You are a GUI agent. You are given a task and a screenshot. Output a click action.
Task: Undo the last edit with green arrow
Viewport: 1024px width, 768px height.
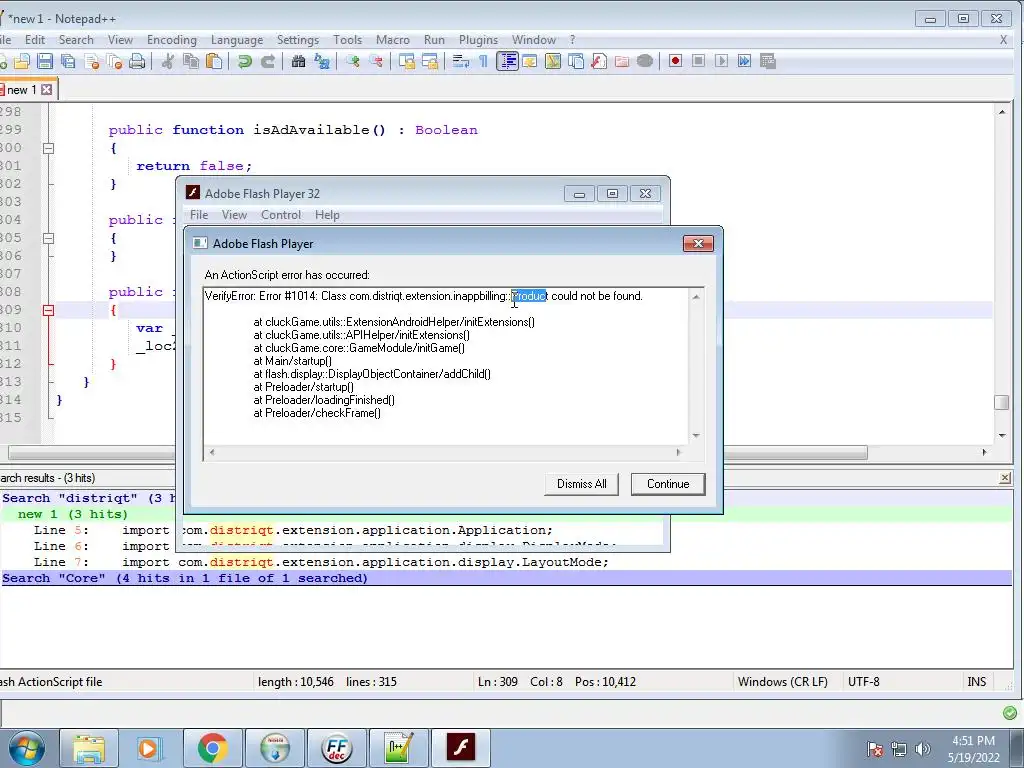(x=245, y=61)
